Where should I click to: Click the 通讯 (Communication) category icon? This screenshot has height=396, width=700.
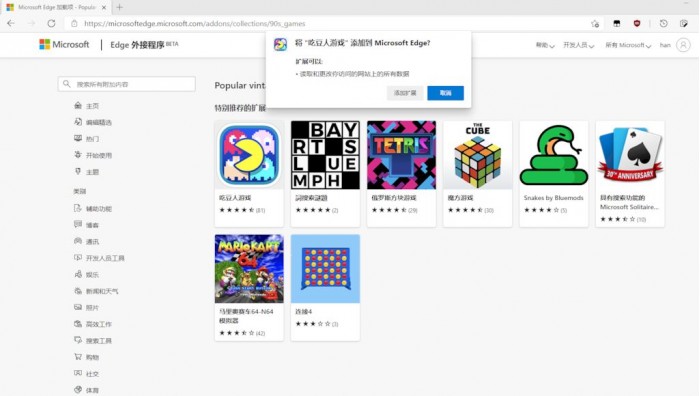pyautogui.click(x=78, y=241)
